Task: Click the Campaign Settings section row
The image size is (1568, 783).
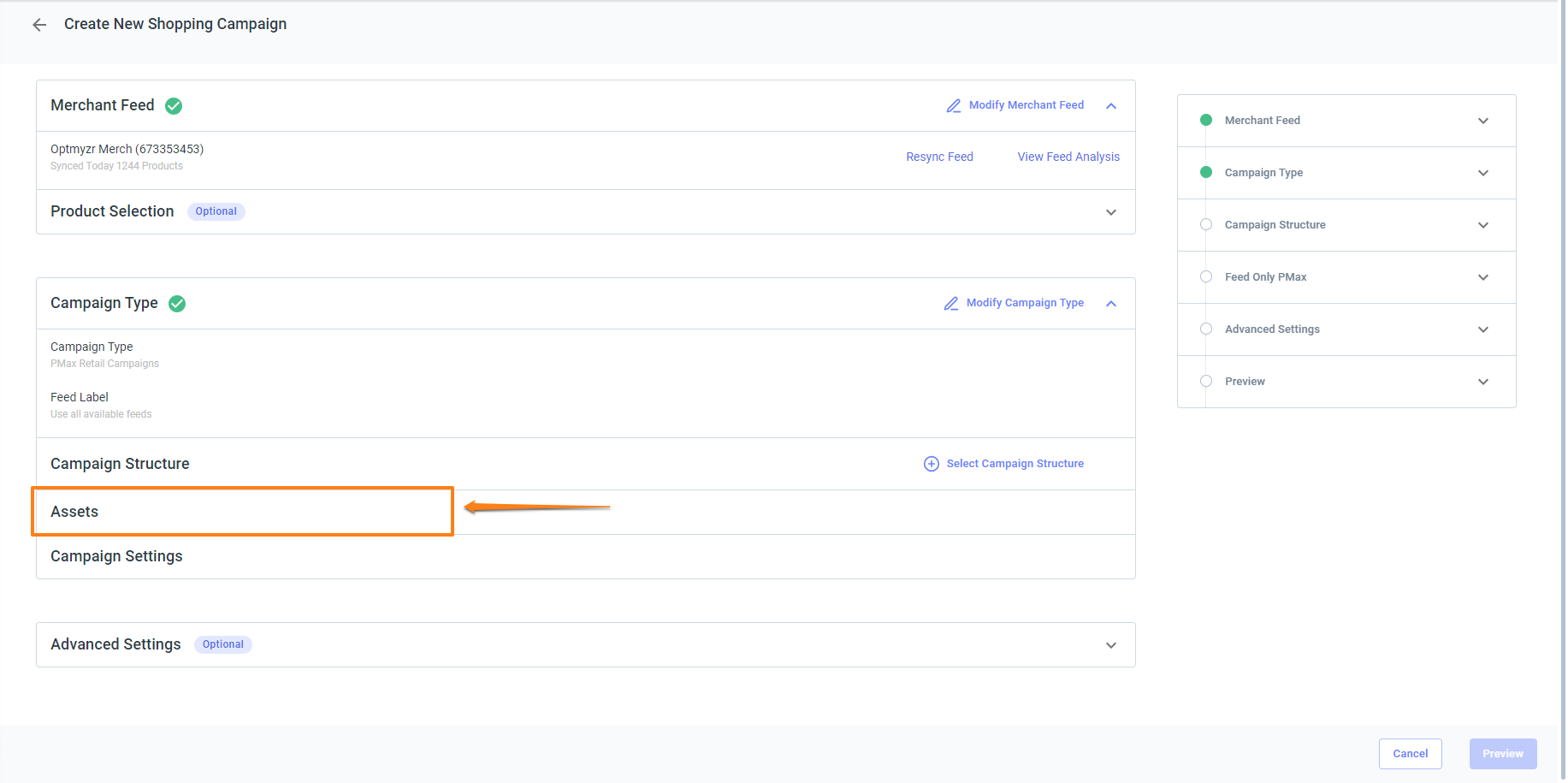Action: pos(585,556)
